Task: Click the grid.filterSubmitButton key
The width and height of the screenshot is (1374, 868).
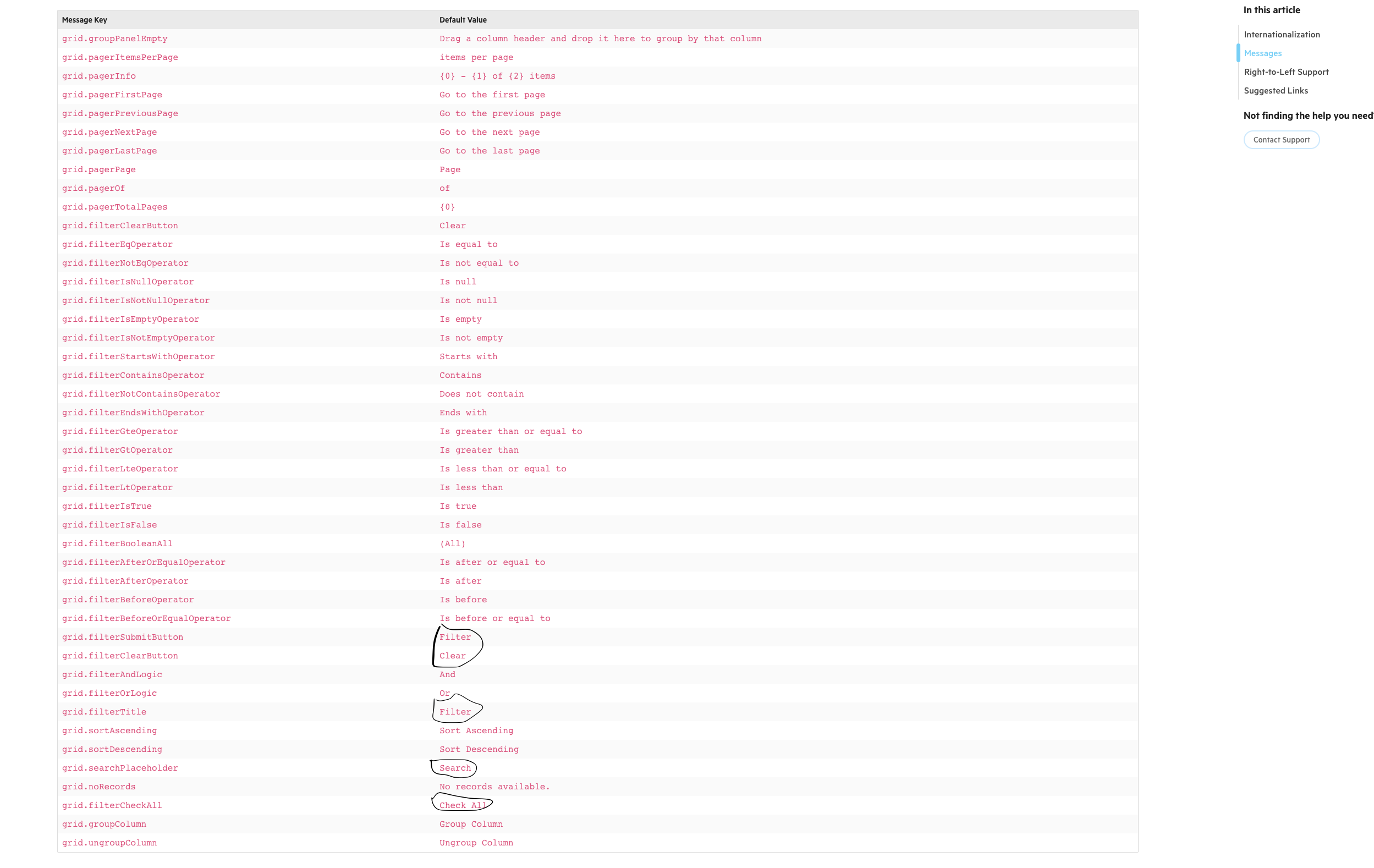Action: 123,638
